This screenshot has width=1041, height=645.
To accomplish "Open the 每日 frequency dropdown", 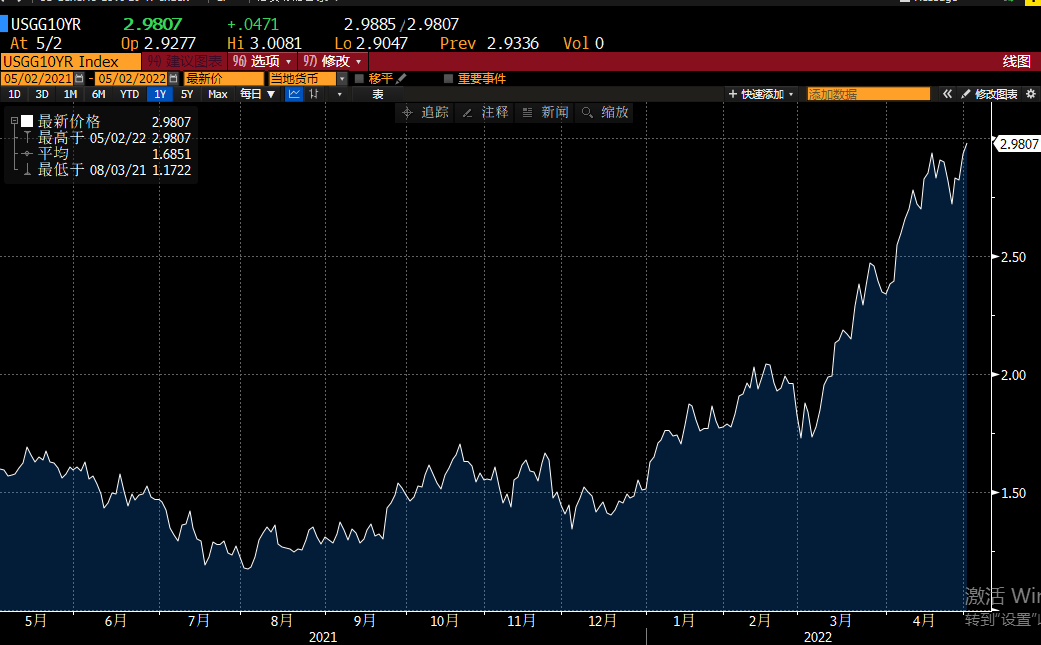I will click(257, 94).
